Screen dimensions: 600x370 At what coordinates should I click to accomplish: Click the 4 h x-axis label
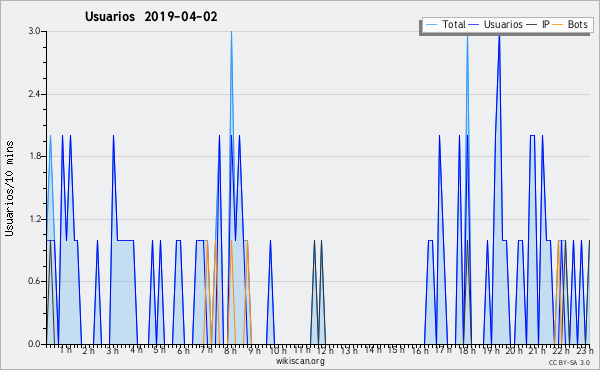point(136,350)
